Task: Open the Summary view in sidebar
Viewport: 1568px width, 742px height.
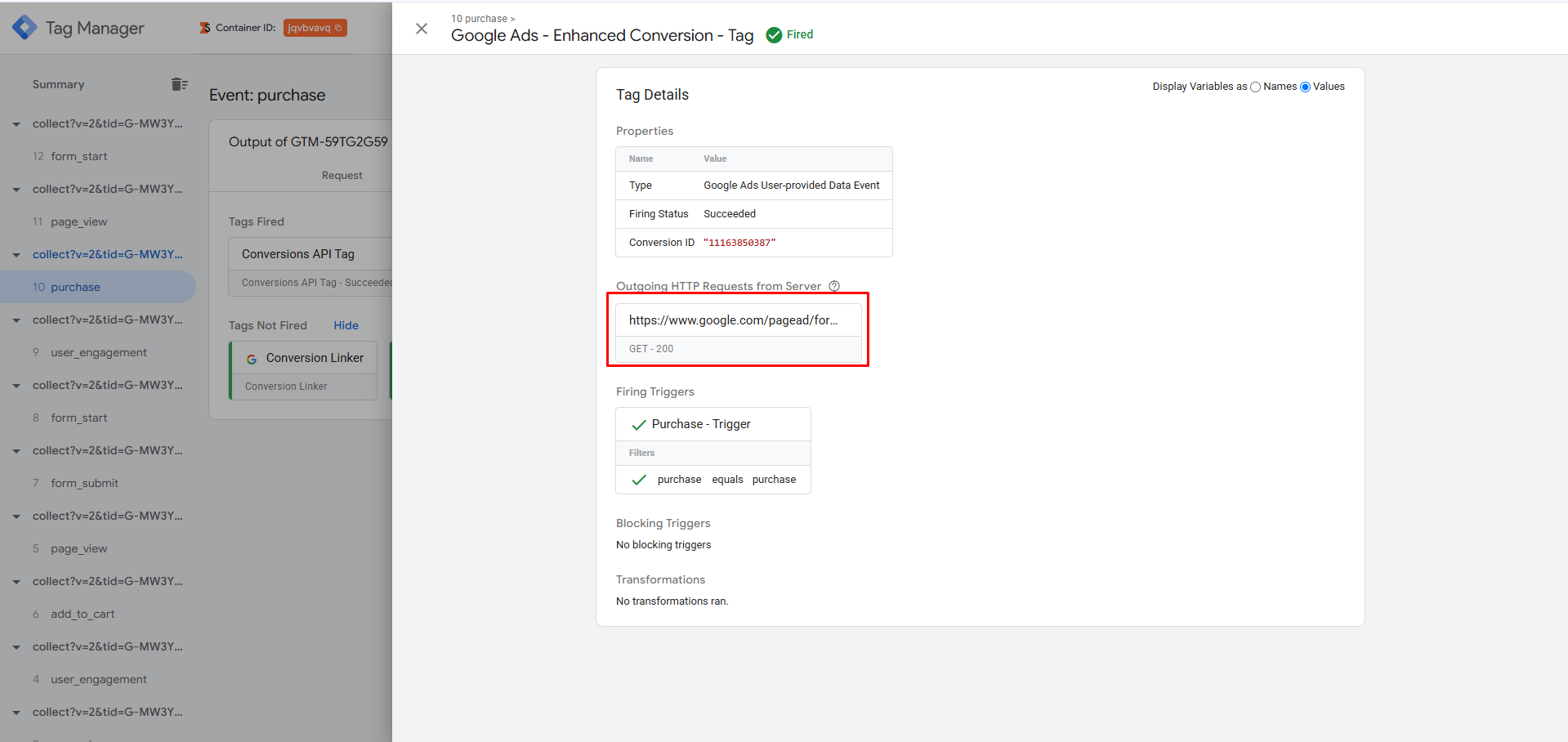Action: (58, 84)
